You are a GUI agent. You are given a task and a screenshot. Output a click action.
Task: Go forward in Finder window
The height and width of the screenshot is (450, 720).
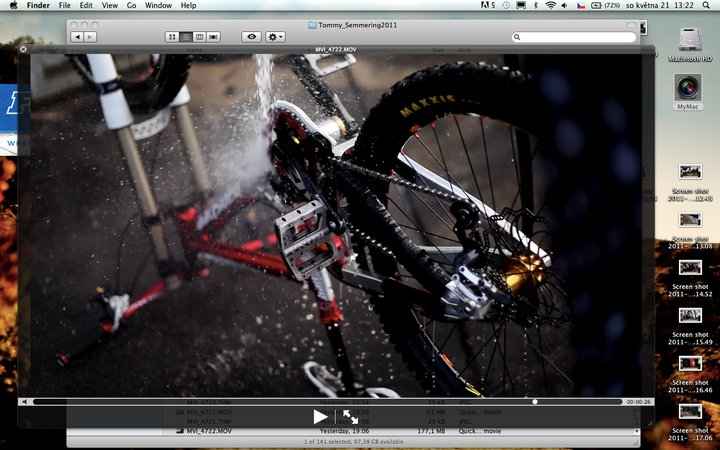90,37
